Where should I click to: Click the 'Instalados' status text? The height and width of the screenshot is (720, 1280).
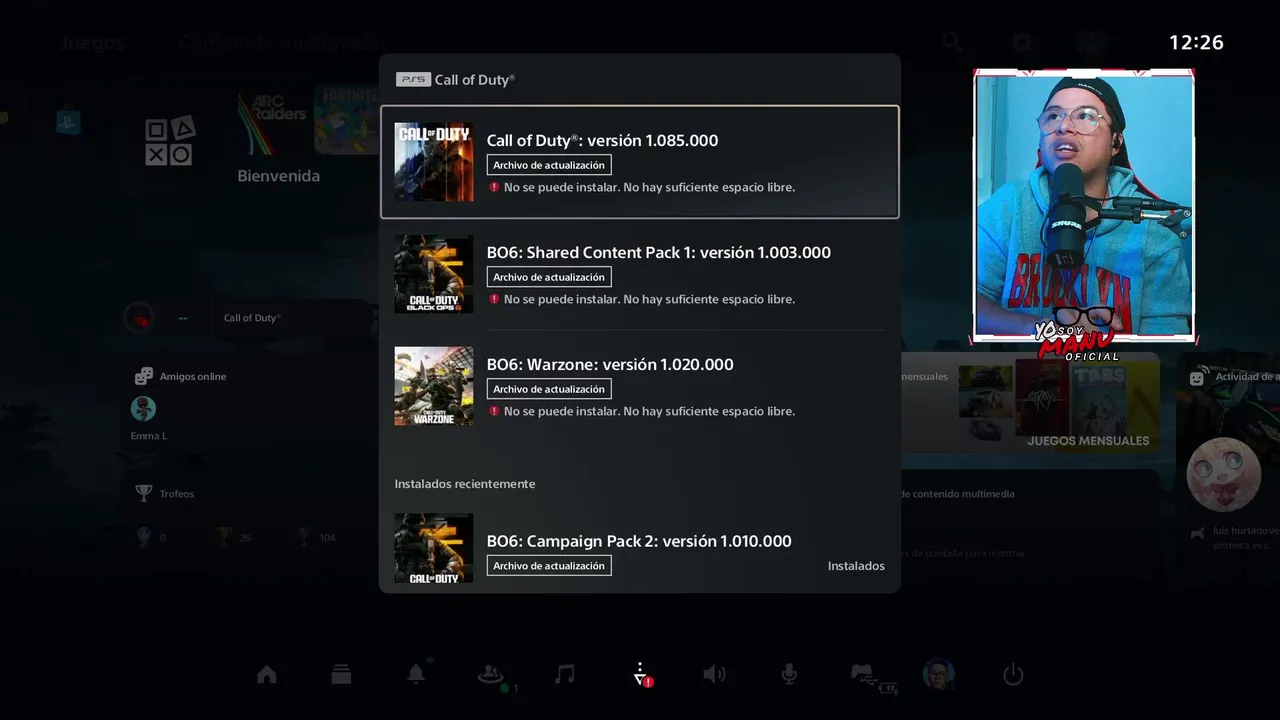pos(856,566)
